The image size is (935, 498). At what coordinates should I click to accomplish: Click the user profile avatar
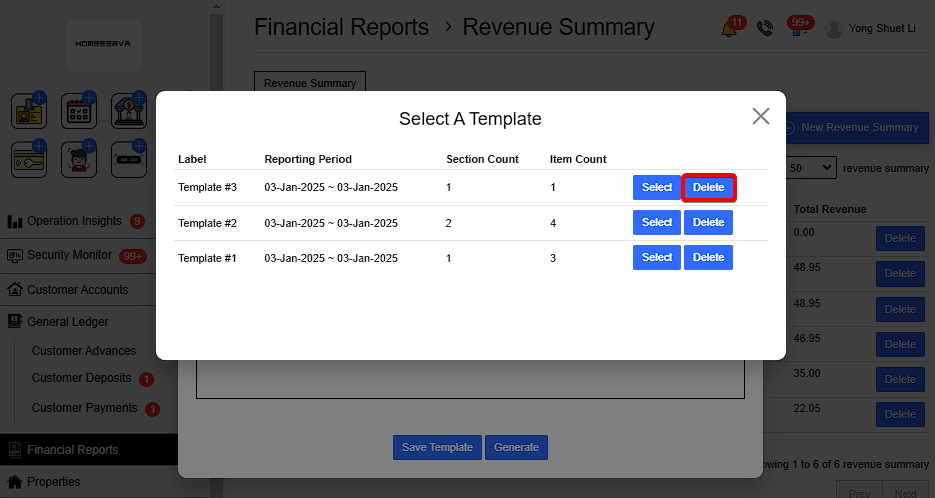[x=833, y=29]
